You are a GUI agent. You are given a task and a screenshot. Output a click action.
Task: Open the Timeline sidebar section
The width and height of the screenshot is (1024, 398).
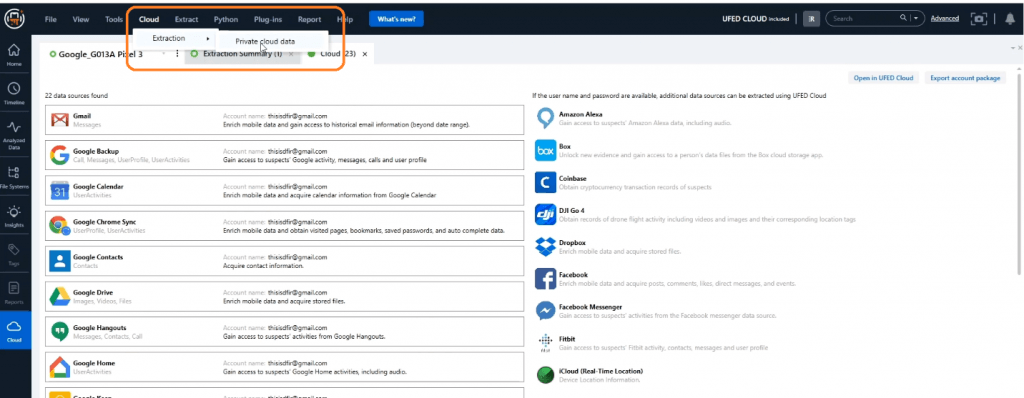point(14,93)
